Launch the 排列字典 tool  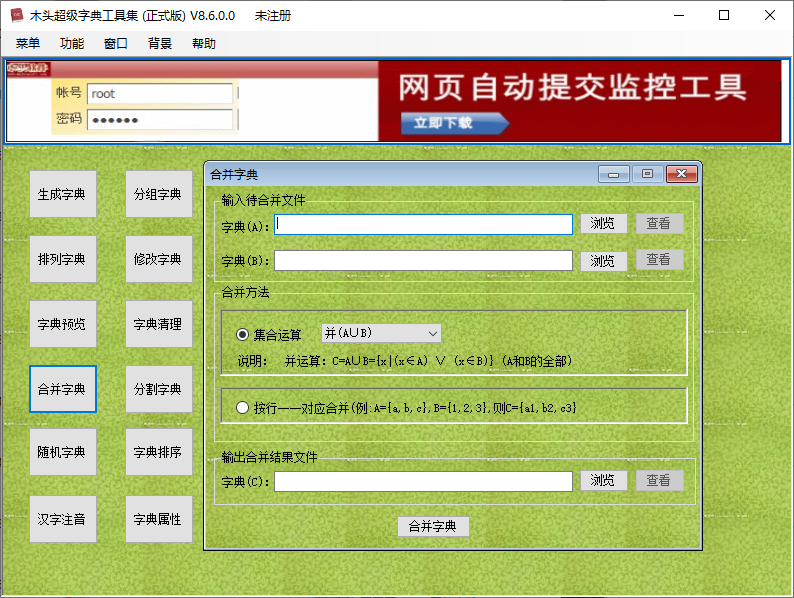[x=62, y=259]
